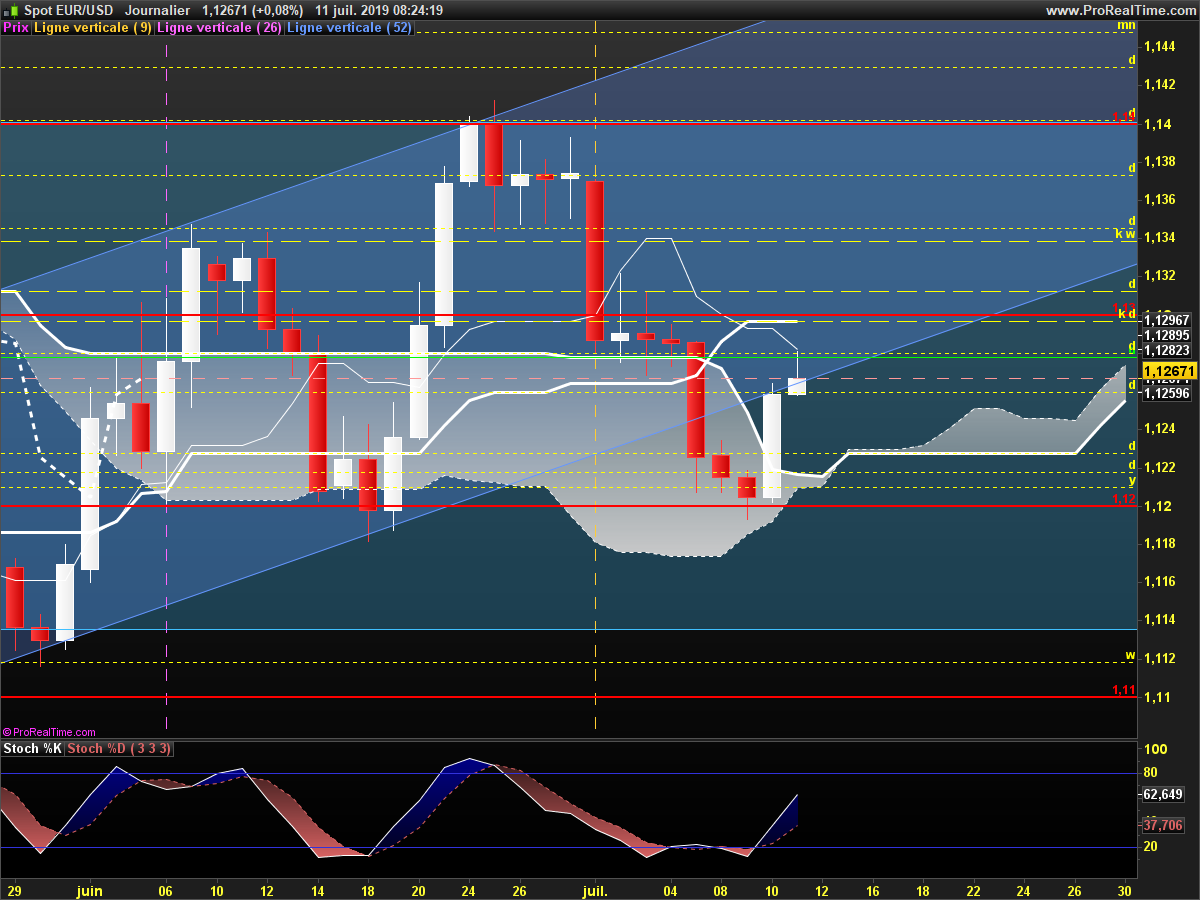Select the Ligne verticale (26) label
Image resolution: width=1200 pixels, height=900 pixels.
[220, 28]
